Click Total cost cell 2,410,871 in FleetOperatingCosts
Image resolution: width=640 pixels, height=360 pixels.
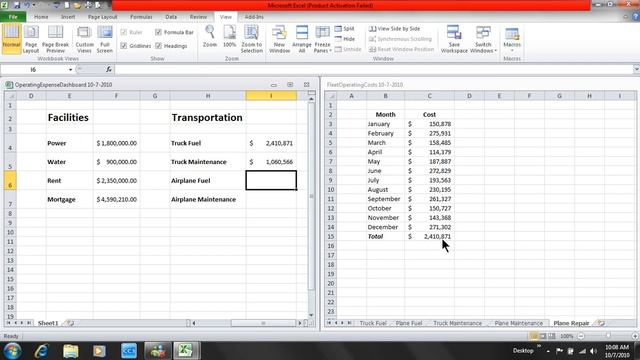[429, 236]
